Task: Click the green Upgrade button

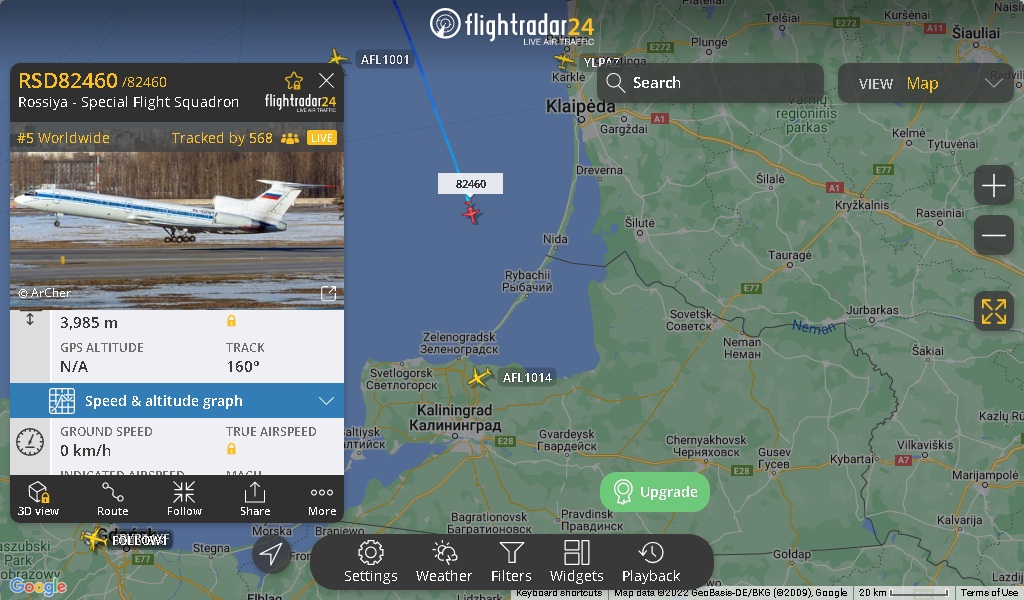Action: click(x=655, y=492)
